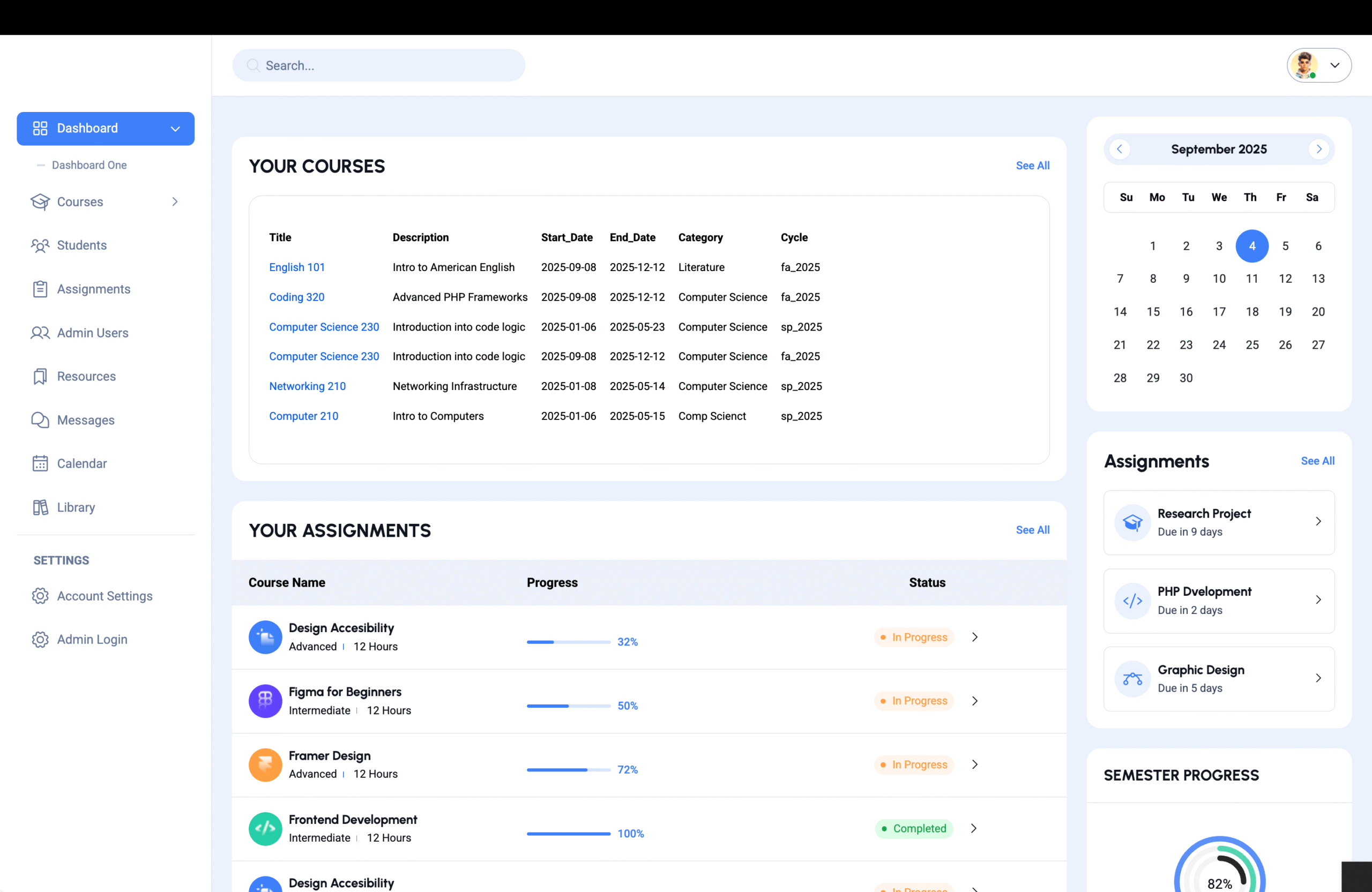The width and height of the screenshot is (1372, 892).
Task: Click the Graphic Design vector icon
Action: [x=1133, y=679]
